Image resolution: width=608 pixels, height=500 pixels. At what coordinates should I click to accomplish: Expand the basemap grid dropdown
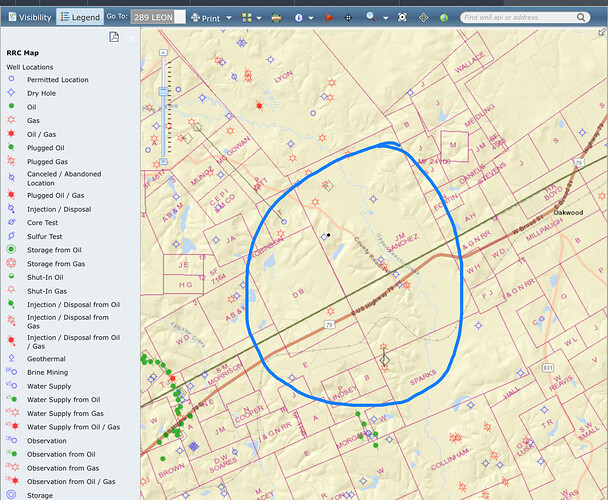click(250, 17)
